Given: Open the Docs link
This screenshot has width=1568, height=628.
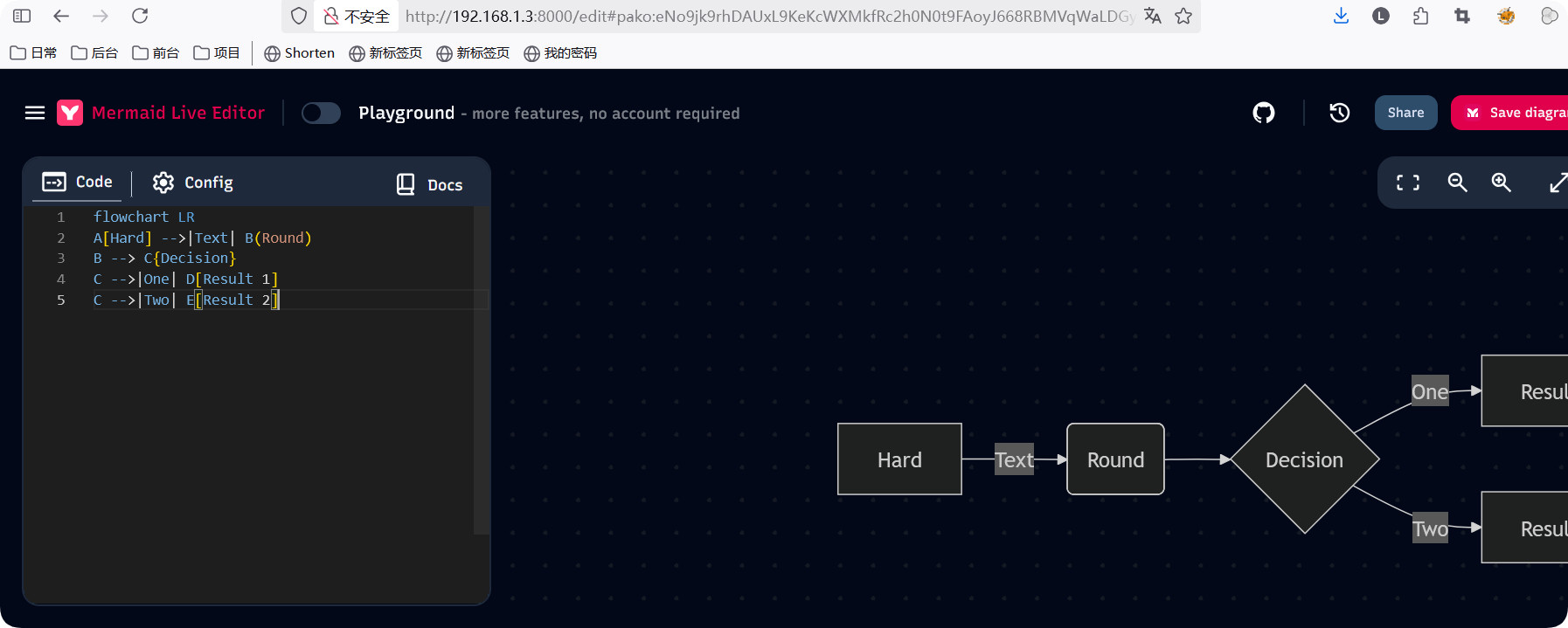Looking at the screenshot, I should (x=430, y=184).
